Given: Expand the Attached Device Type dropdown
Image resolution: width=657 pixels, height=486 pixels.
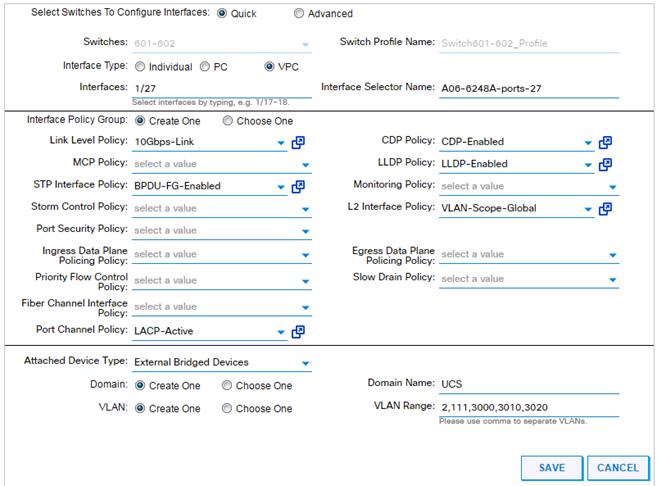Looking at the screenshot, I should 305,363.
